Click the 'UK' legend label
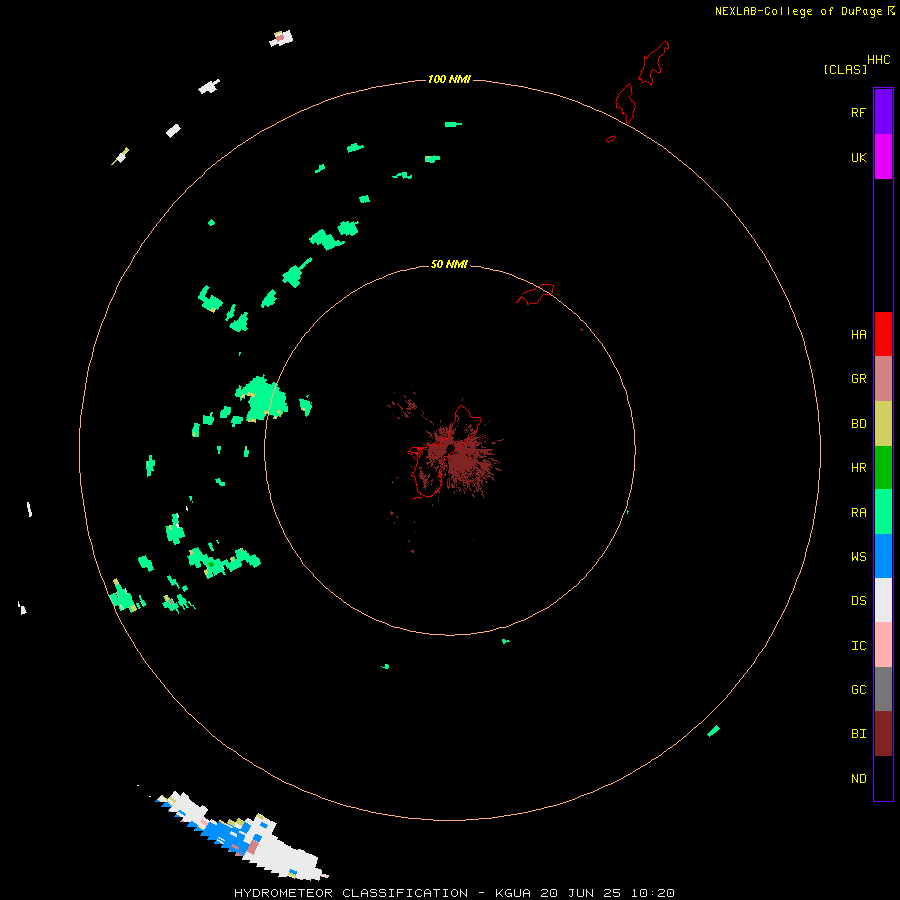900x900 pixels. (858, 157)
